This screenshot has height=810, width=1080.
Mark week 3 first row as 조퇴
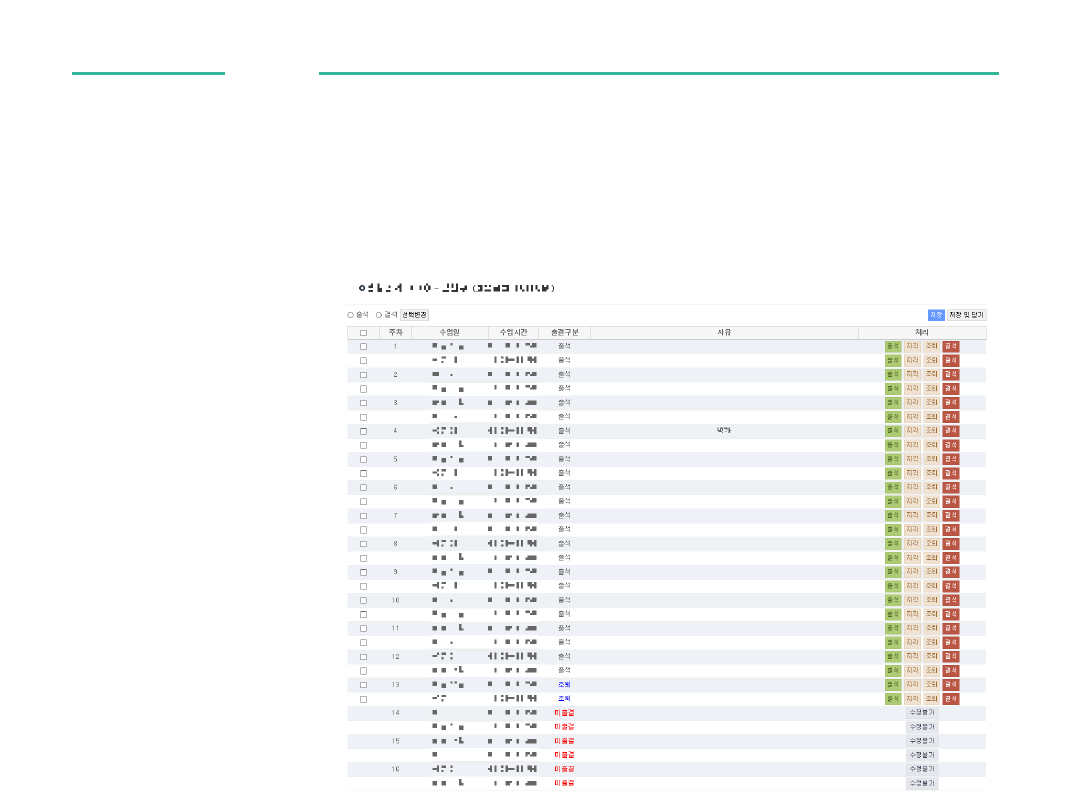click(x=931, y=403)
